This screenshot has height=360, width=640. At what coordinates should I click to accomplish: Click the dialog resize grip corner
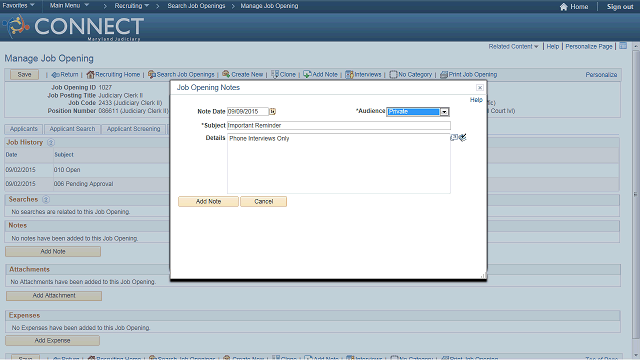pos(483,276)
